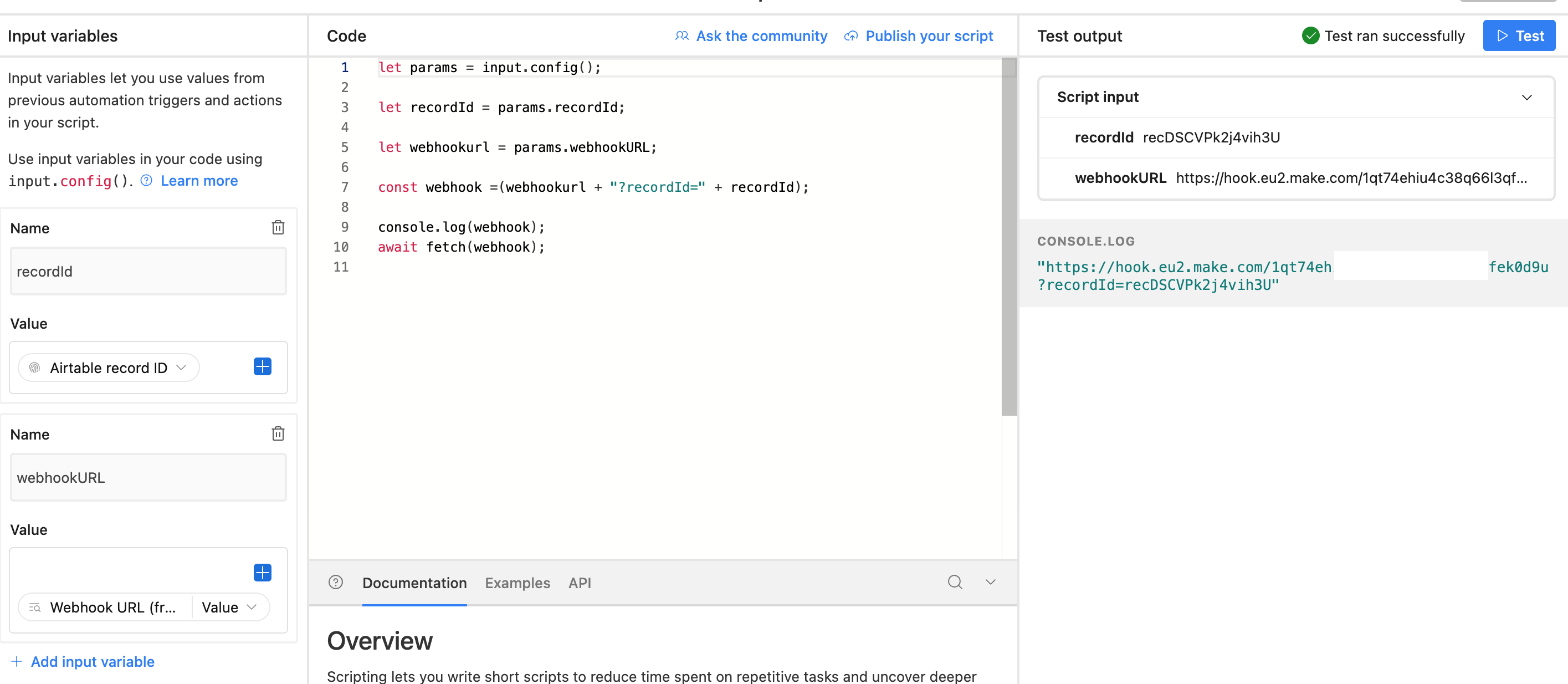Click the fingerprint icon in Airtable record ID pill
This screenshot has height=684, width=1568.
[35, 368]
